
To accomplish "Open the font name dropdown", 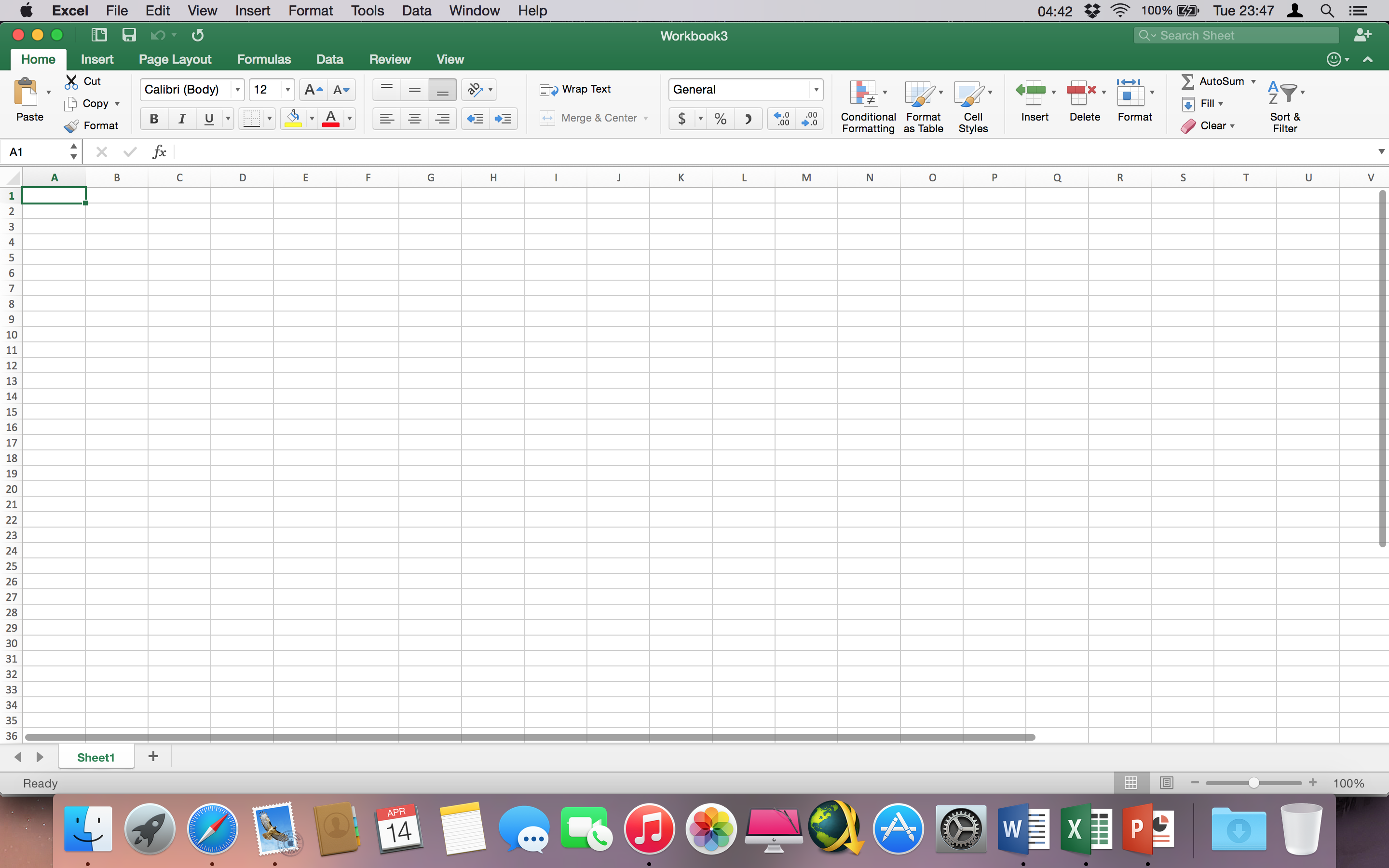I will click(x=237, y=90).
